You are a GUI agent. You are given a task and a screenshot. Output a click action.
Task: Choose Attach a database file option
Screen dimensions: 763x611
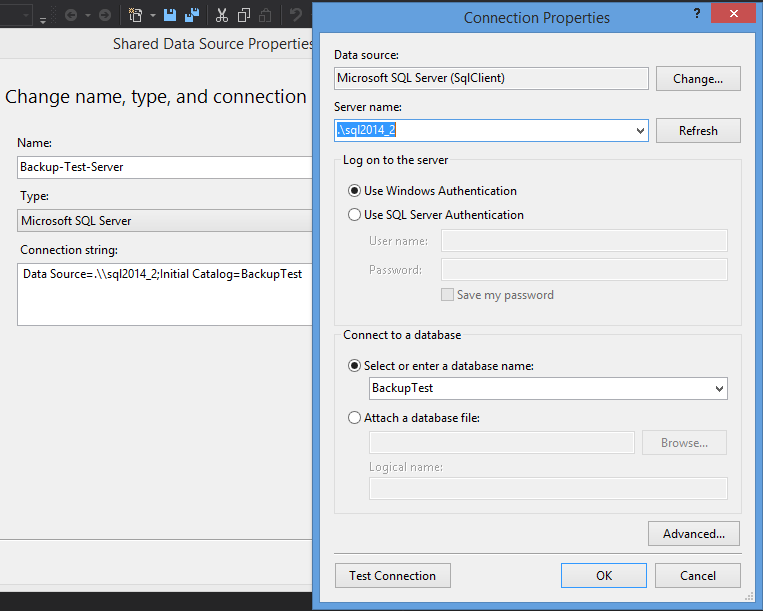click(x=354, y=418)
